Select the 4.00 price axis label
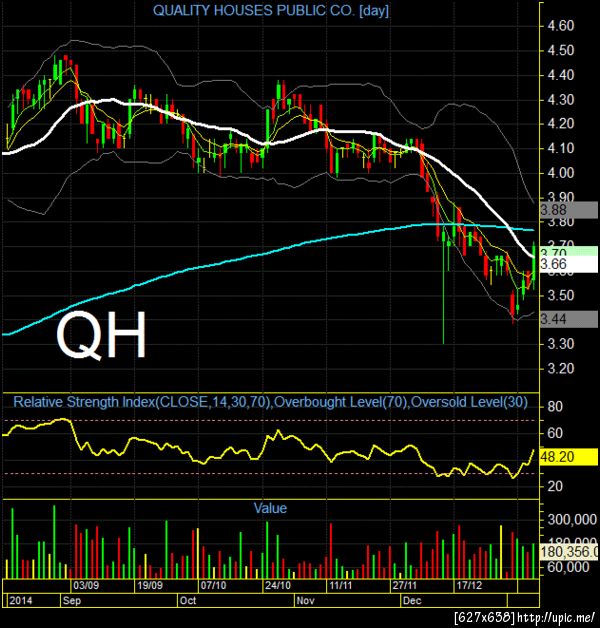This screenshot has width=600, height=628. (x=561, y=173)
